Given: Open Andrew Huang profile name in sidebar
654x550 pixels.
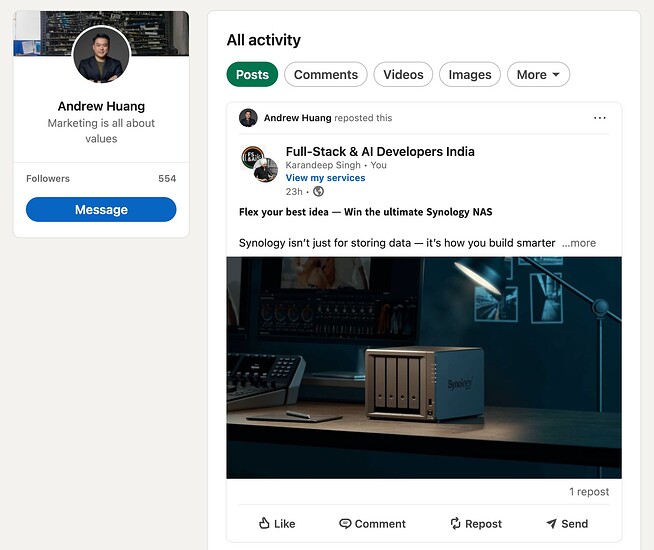Looking at the screenshot, I should click(101, 106).
